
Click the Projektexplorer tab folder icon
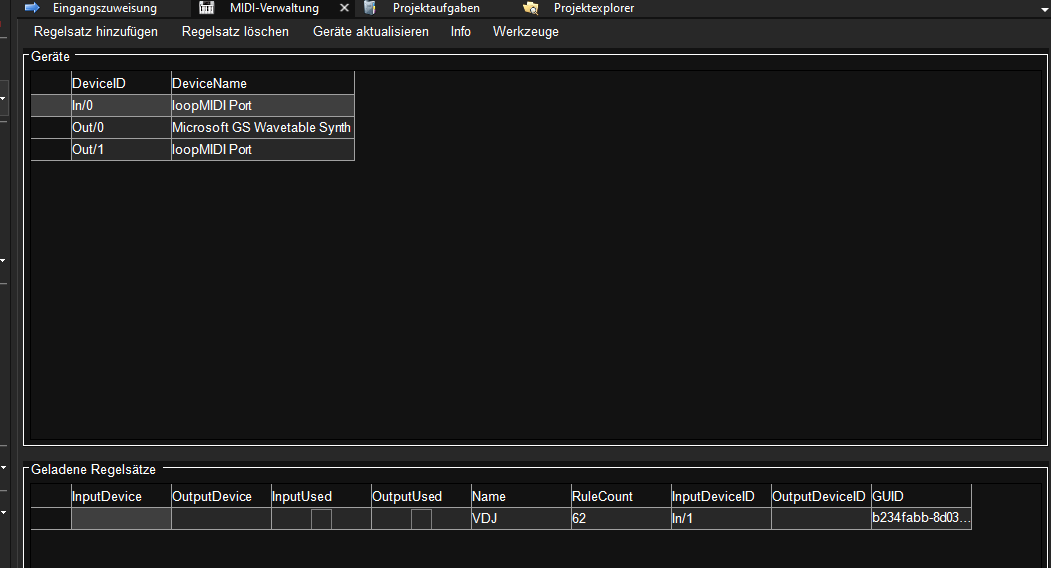tap(531, 8)
